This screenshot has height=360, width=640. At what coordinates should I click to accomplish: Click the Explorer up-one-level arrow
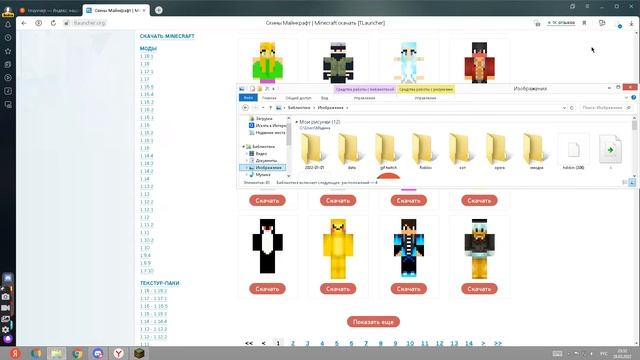[x=270, y=108]
